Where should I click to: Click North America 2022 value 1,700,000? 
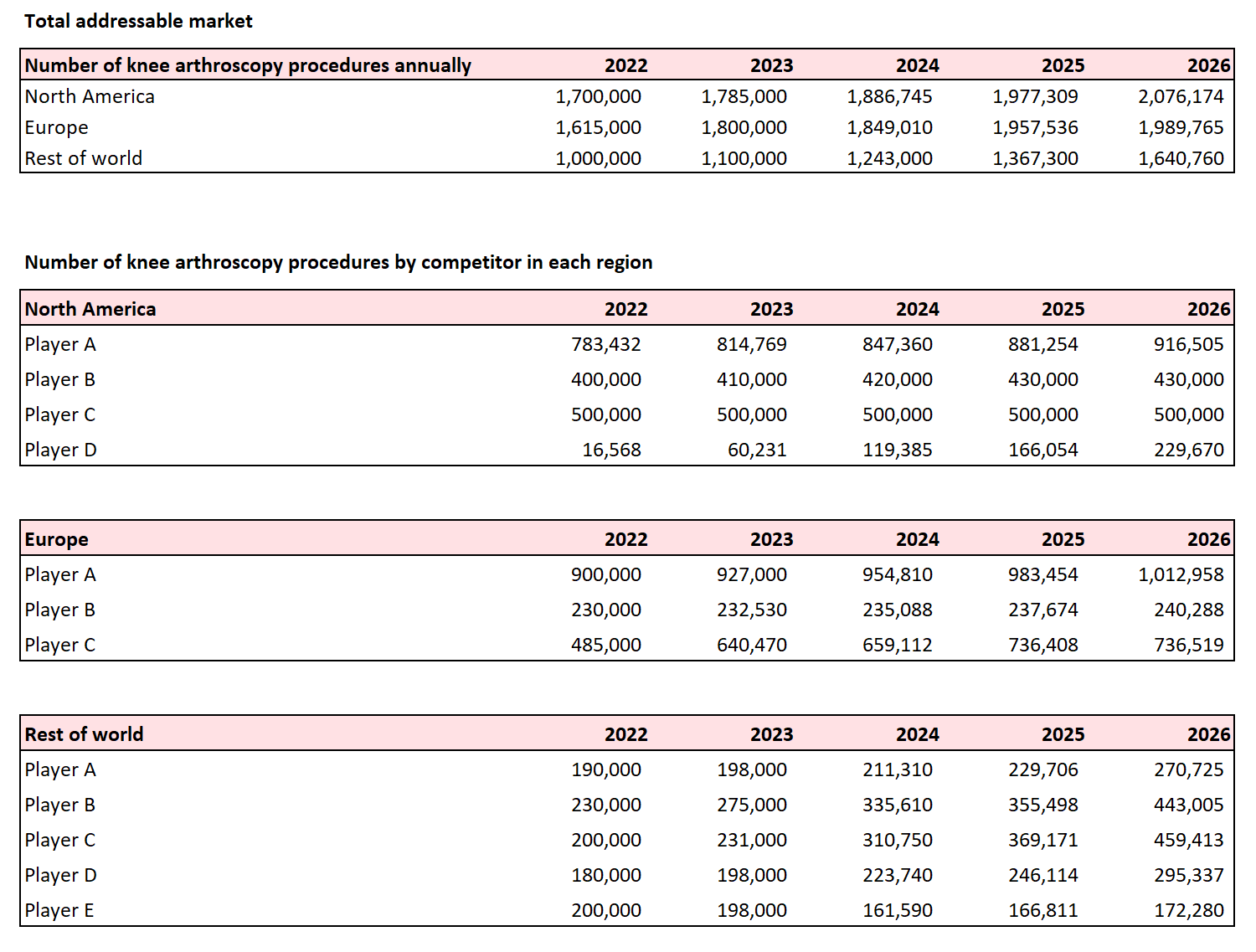click(598, 96)
